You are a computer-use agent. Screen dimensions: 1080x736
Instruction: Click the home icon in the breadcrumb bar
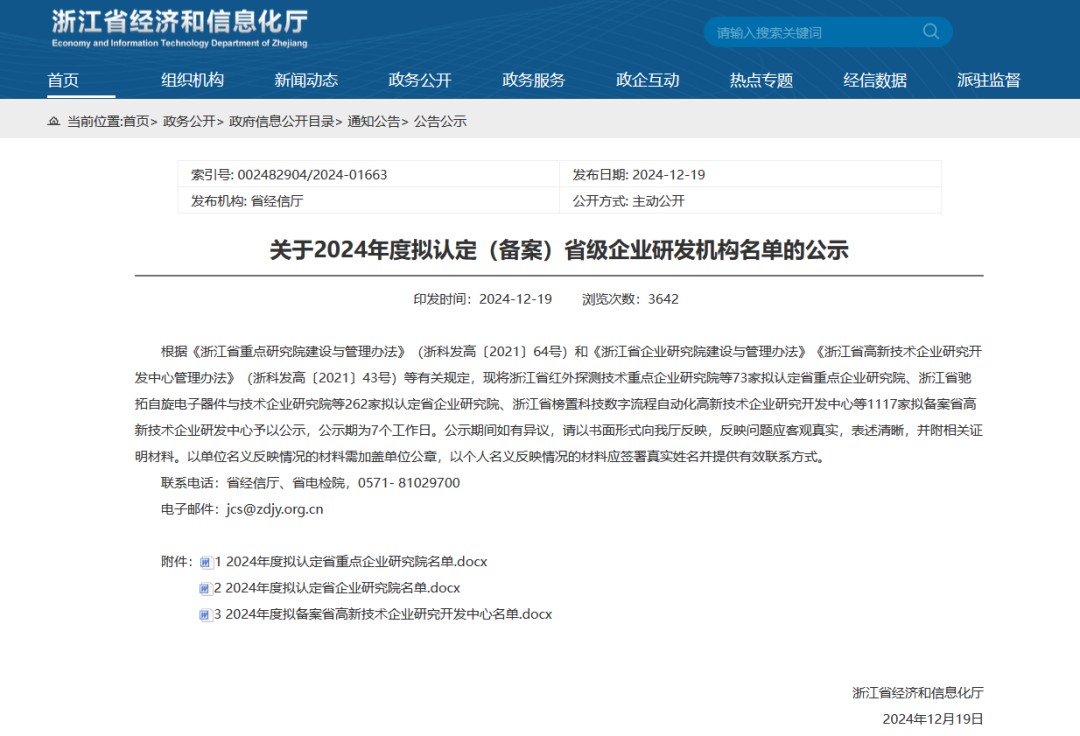52,122
